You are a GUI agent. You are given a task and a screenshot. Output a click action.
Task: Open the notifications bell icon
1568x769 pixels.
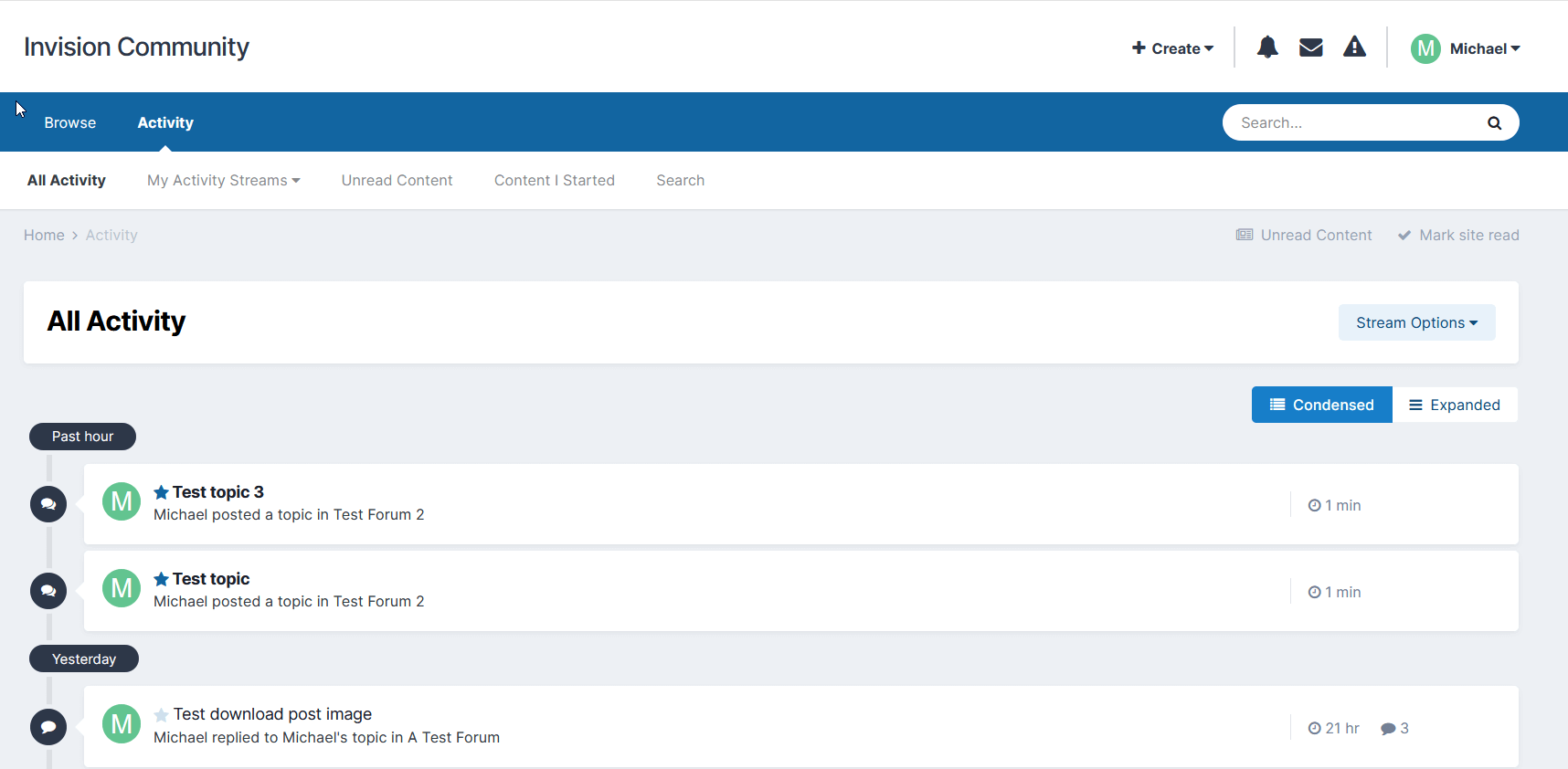pyautogui.click(x=1267, y=47)
